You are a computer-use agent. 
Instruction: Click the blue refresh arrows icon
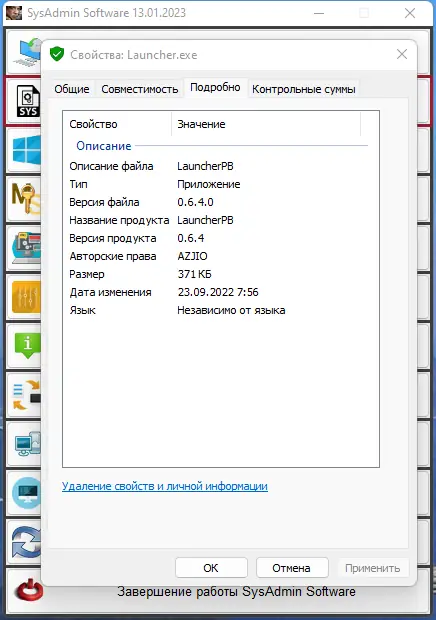[x=26, y=542]
